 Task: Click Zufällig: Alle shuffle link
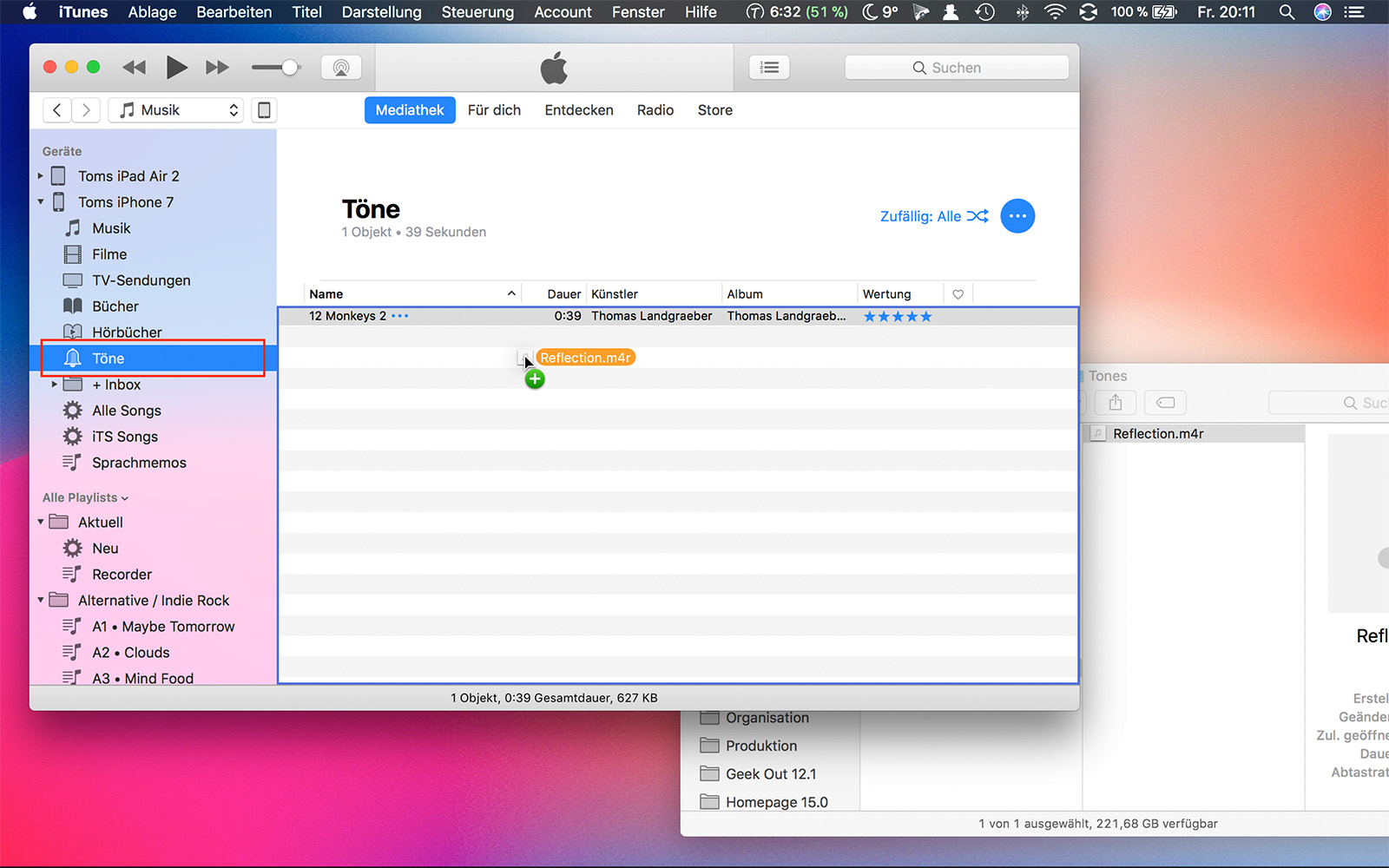point(934,216)
